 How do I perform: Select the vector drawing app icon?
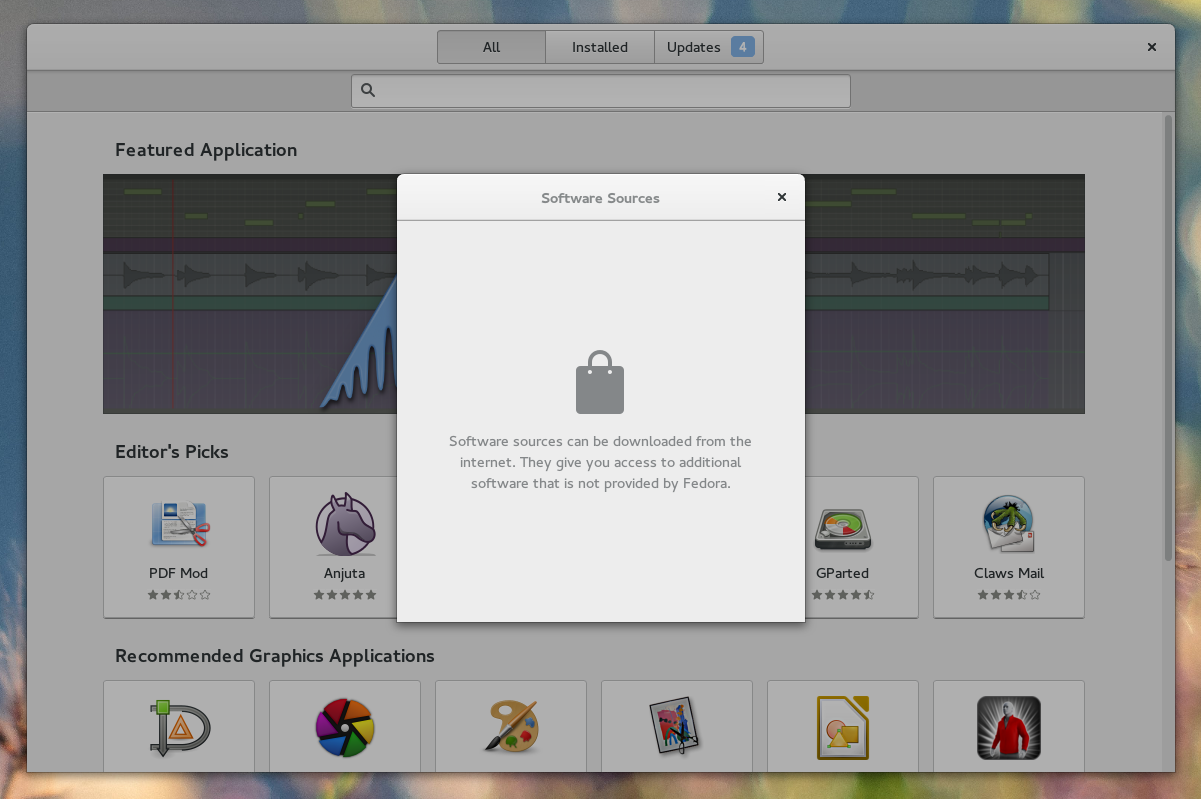(x=179, y=729)
